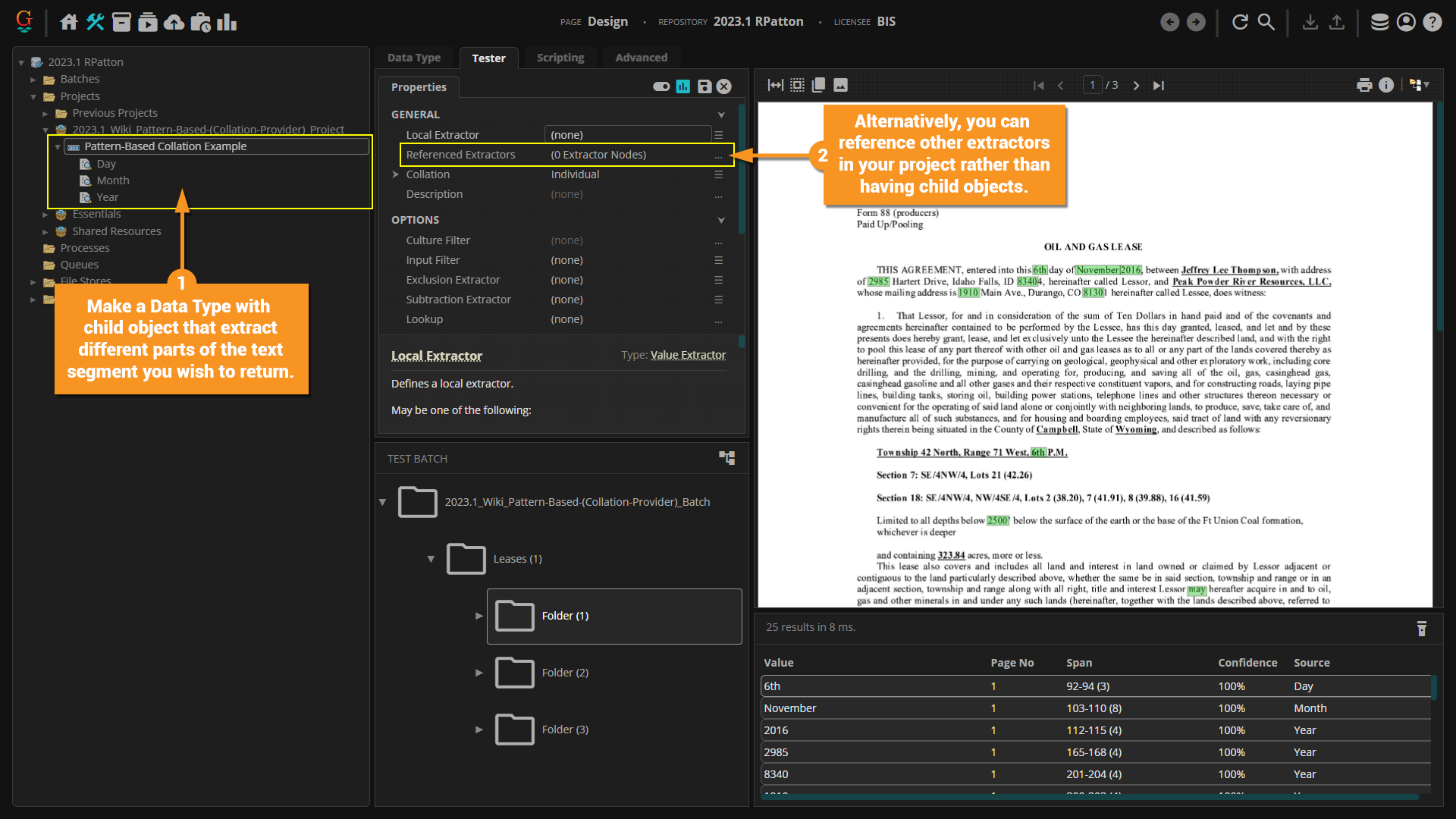This screenshot has height=819, width=1456.
Task: Expand the Collation property row
Action: (396, 174)
